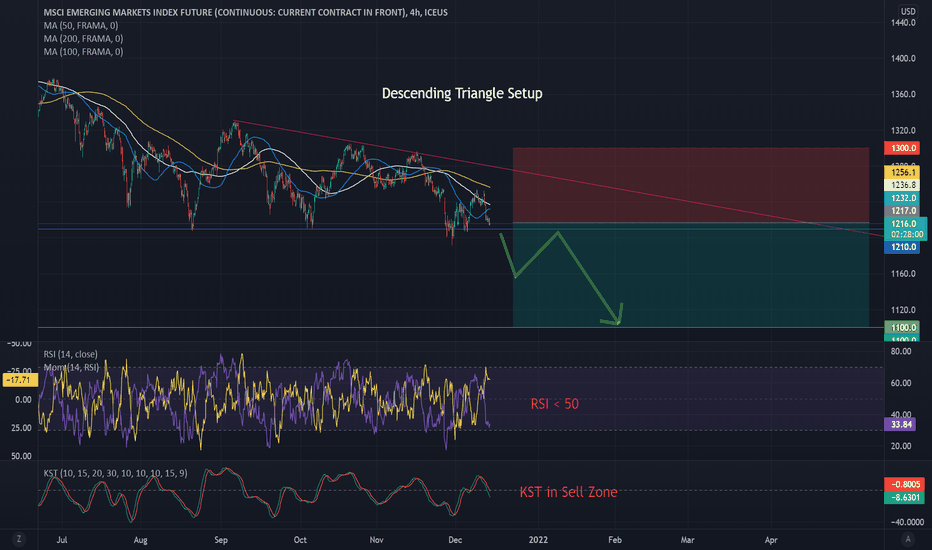Viewport: 932px width, 550px height.
Task: Click the Sep label on time axis
Action: 221,540
